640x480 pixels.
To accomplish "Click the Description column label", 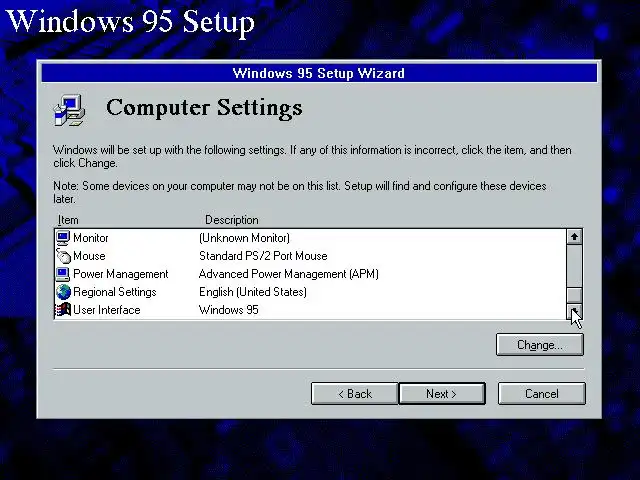I will pyautogui.click(x=231, y=220).
